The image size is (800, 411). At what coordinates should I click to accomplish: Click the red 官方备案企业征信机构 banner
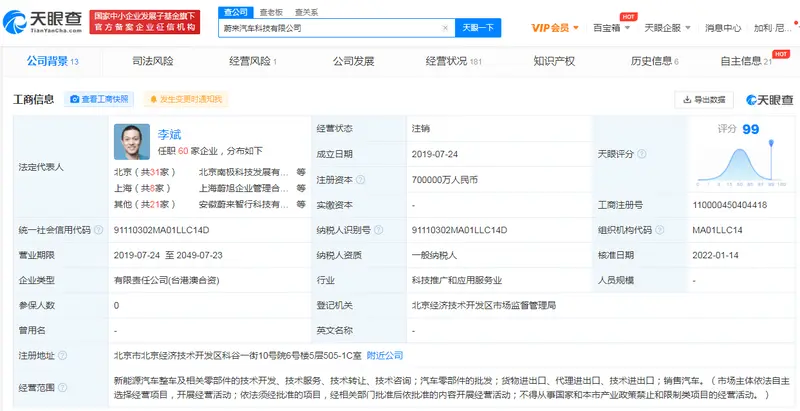click(145, 22)
